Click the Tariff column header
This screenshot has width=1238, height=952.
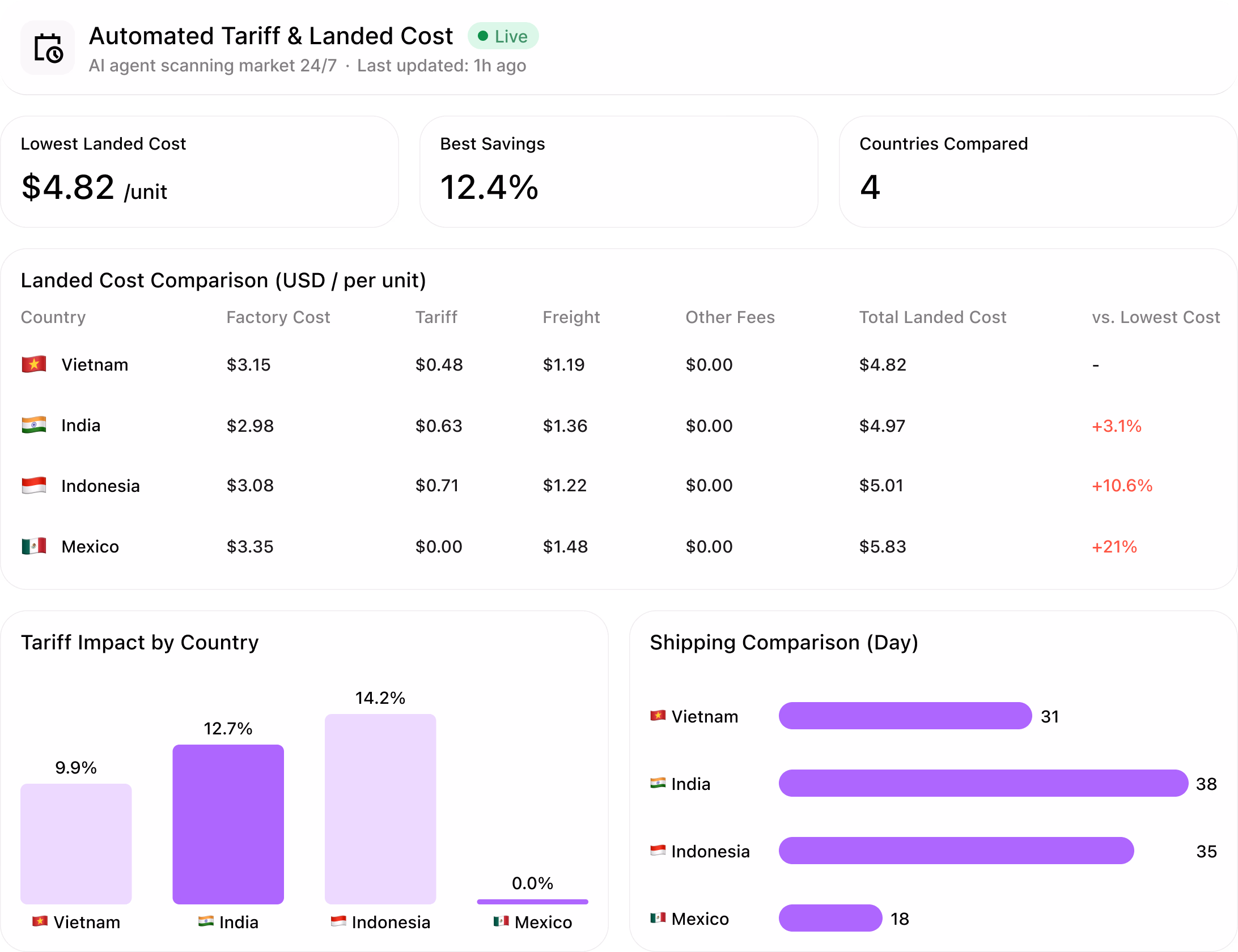click(x=436, y=317)
